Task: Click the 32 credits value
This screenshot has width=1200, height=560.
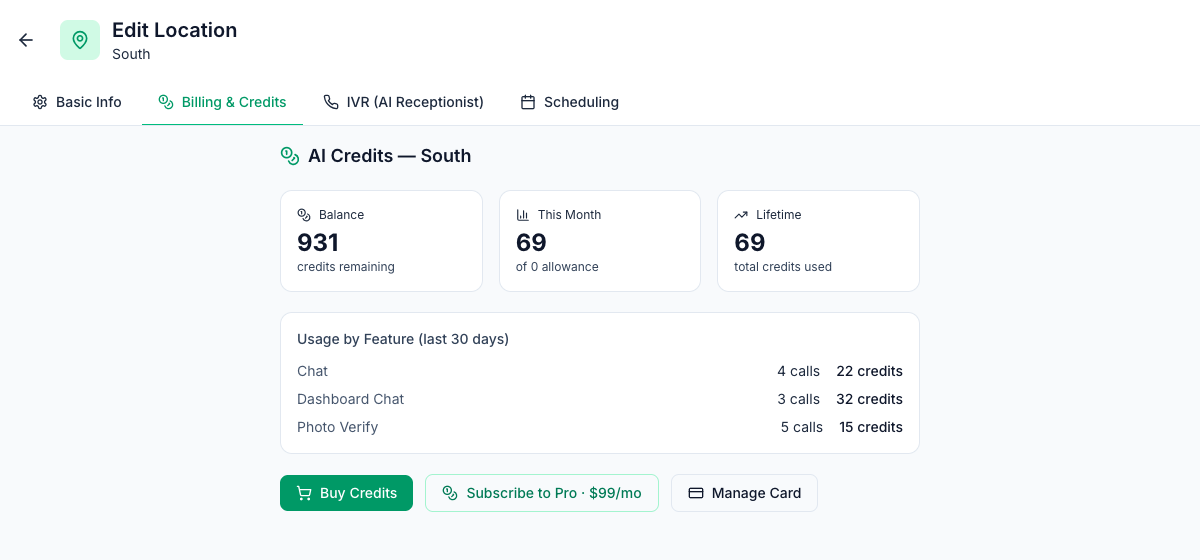Action: pyautogui.click(x=870, y=399)
